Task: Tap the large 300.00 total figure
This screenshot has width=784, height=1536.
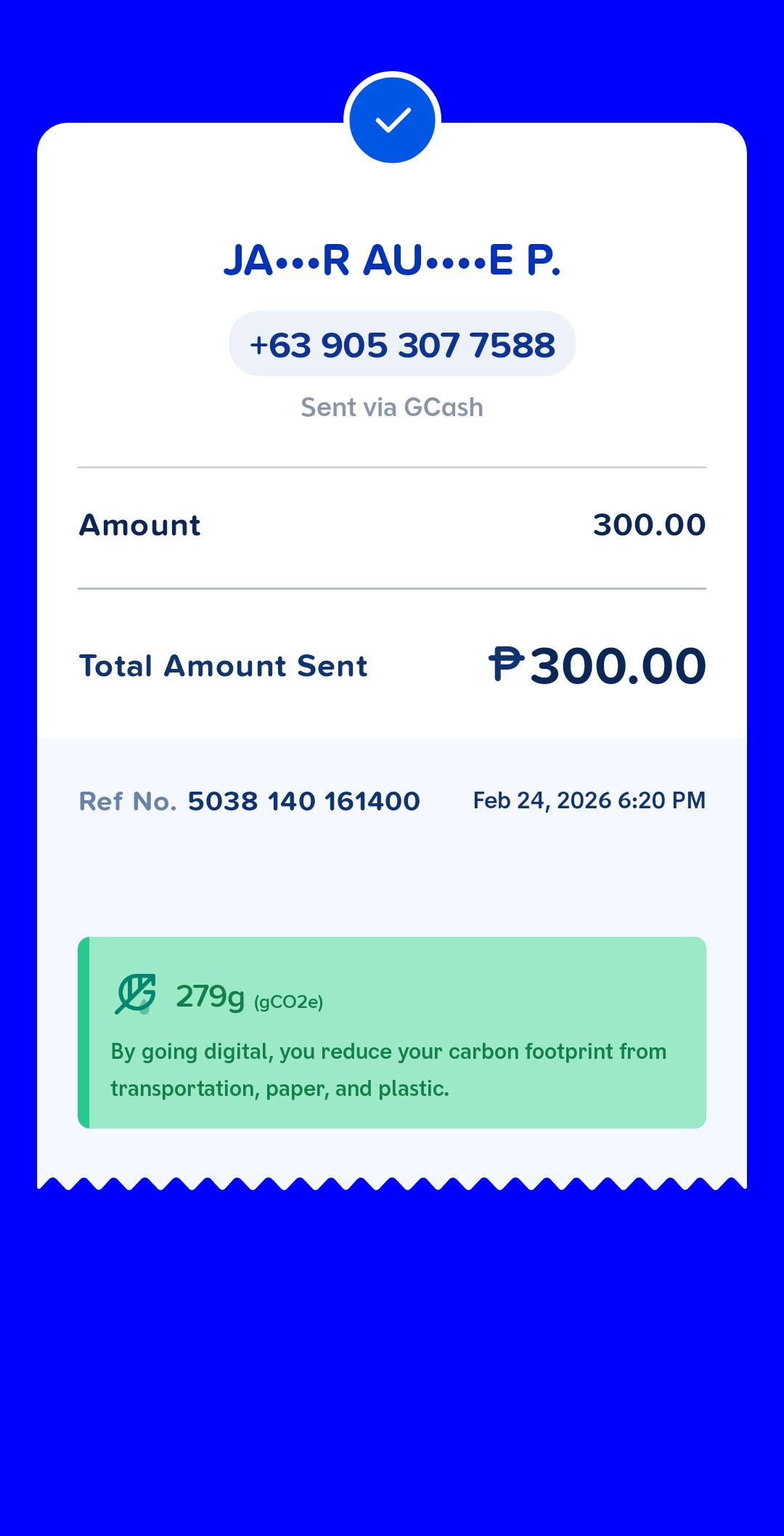Action: 618,666
